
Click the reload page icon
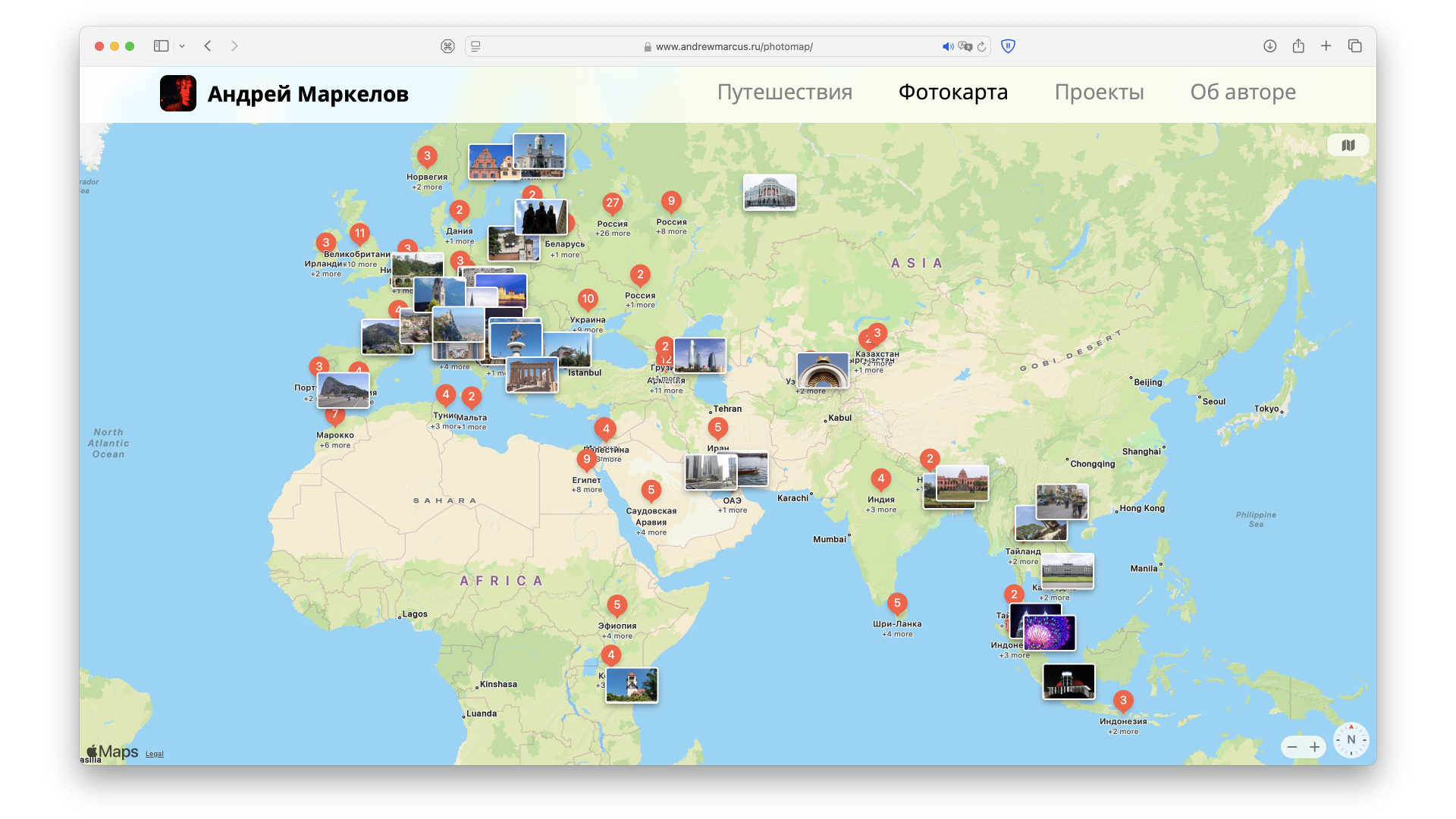pos(981,47)
